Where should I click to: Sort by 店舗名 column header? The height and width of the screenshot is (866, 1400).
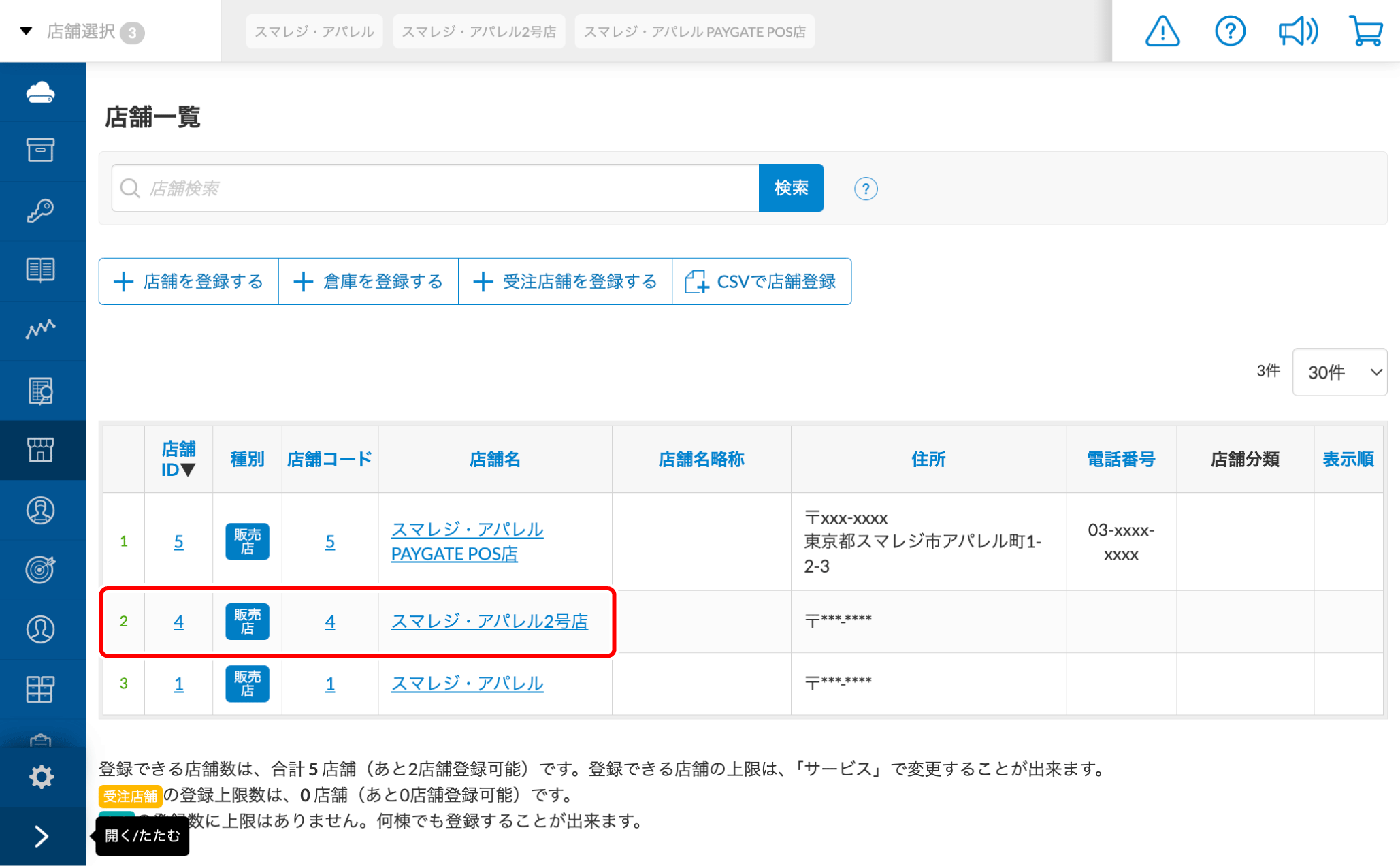tap(495, 459)
